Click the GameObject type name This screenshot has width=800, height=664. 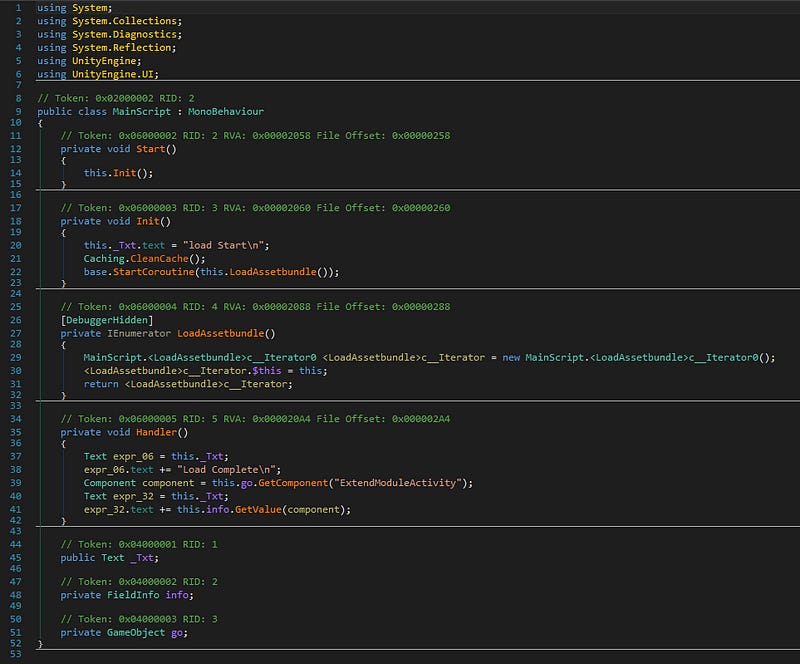[x=136, y=632]
